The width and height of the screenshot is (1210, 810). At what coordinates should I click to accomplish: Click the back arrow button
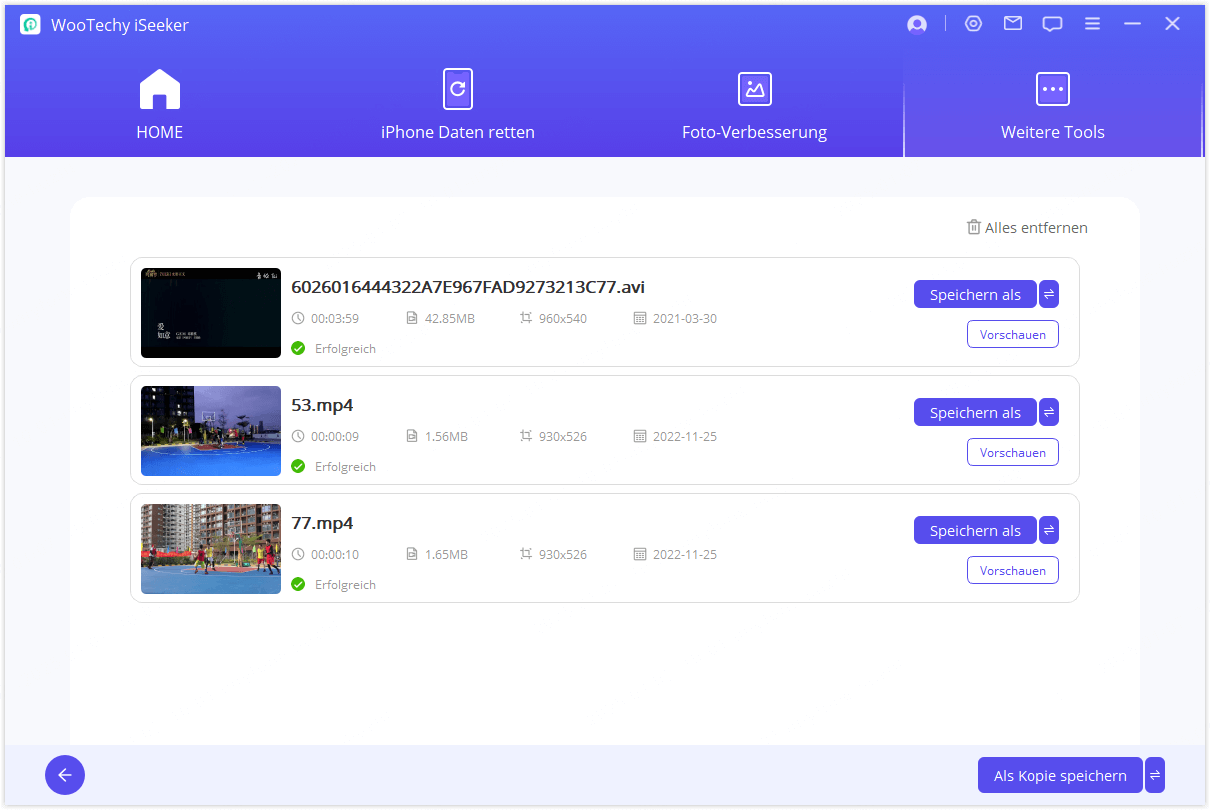pos(65,775)
